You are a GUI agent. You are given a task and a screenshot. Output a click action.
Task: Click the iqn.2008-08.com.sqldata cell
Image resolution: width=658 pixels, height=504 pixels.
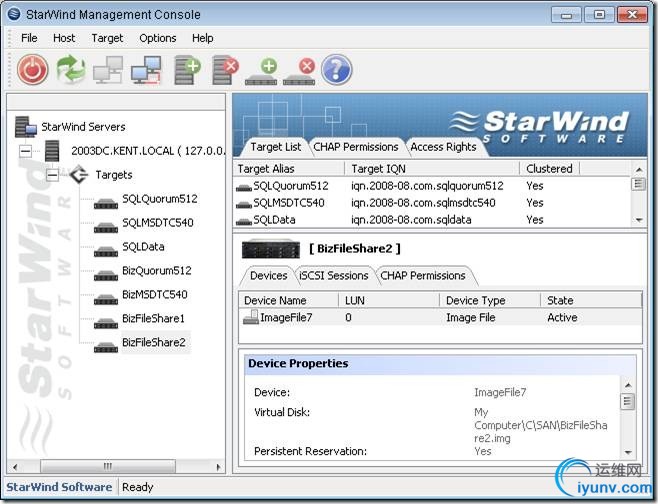click(x=411, y=220)
